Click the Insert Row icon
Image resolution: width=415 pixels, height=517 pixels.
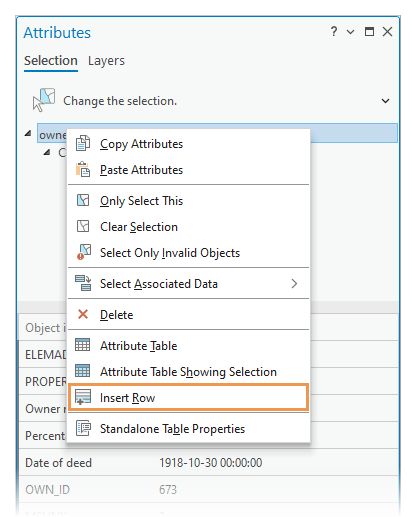click(x=82, y=397)
